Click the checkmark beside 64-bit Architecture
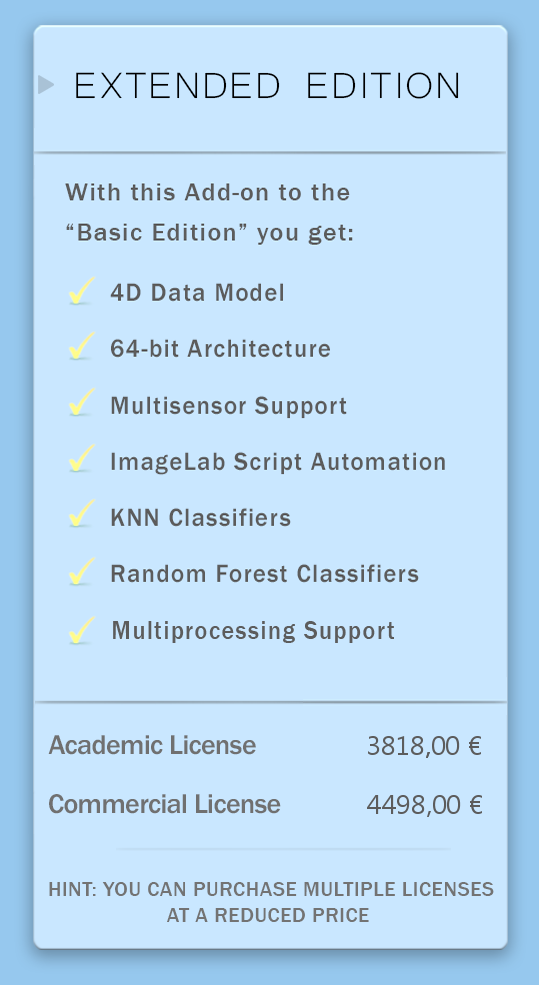 click(82, 347)
